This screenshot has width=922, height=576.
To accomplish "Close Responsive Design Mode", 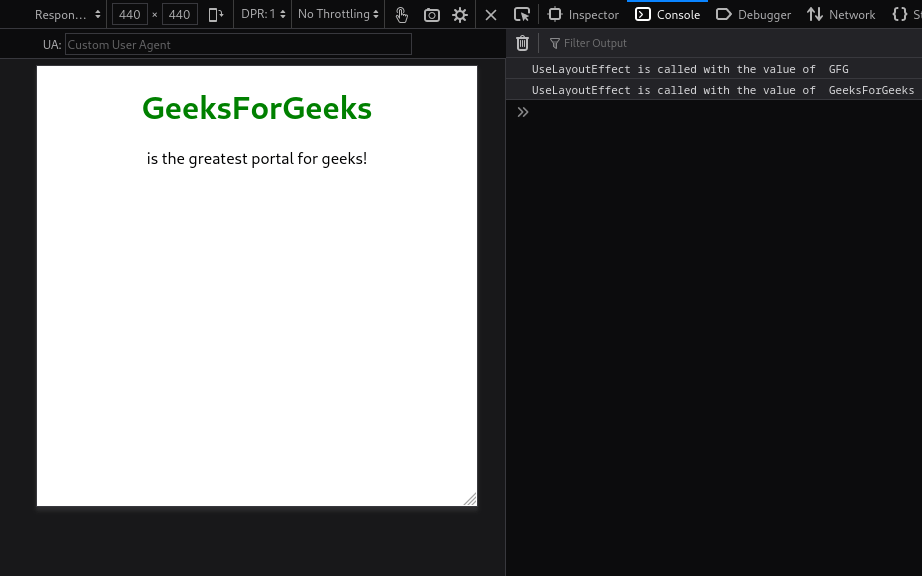I will click(x=491, y=15).
